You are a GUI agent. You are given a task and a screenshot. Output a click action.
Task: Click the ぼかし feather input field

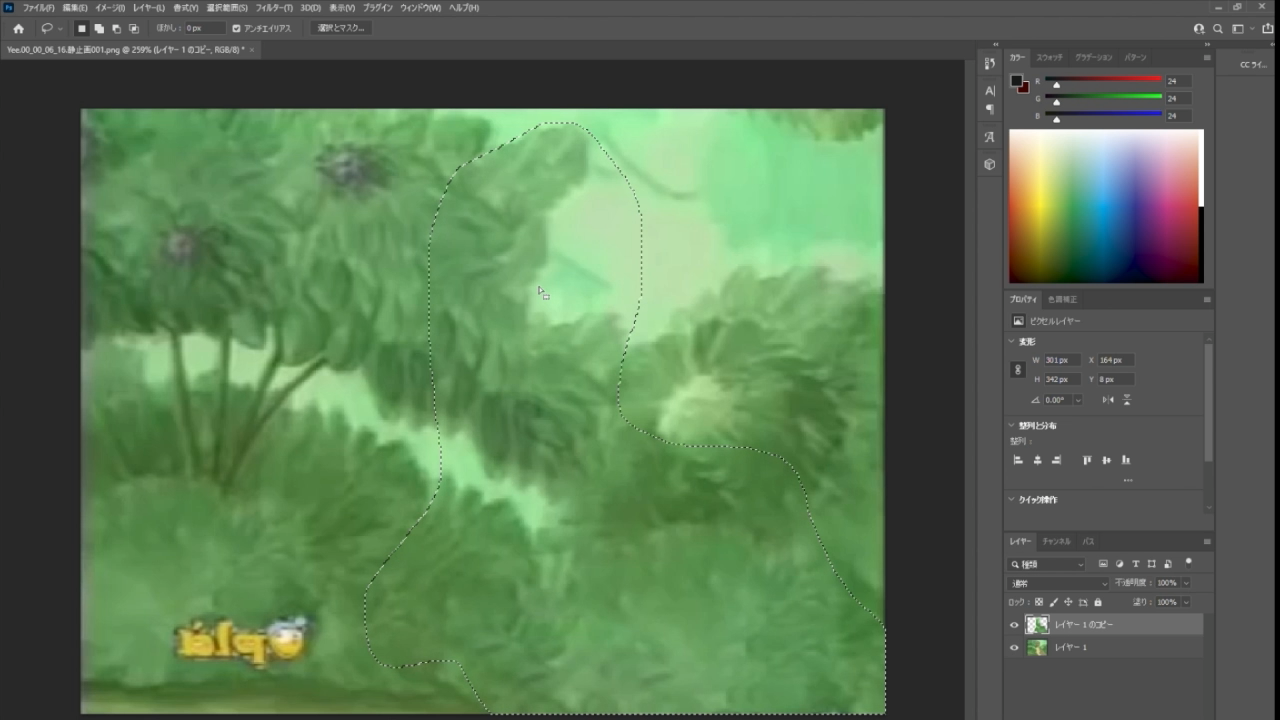click(204, 29)
